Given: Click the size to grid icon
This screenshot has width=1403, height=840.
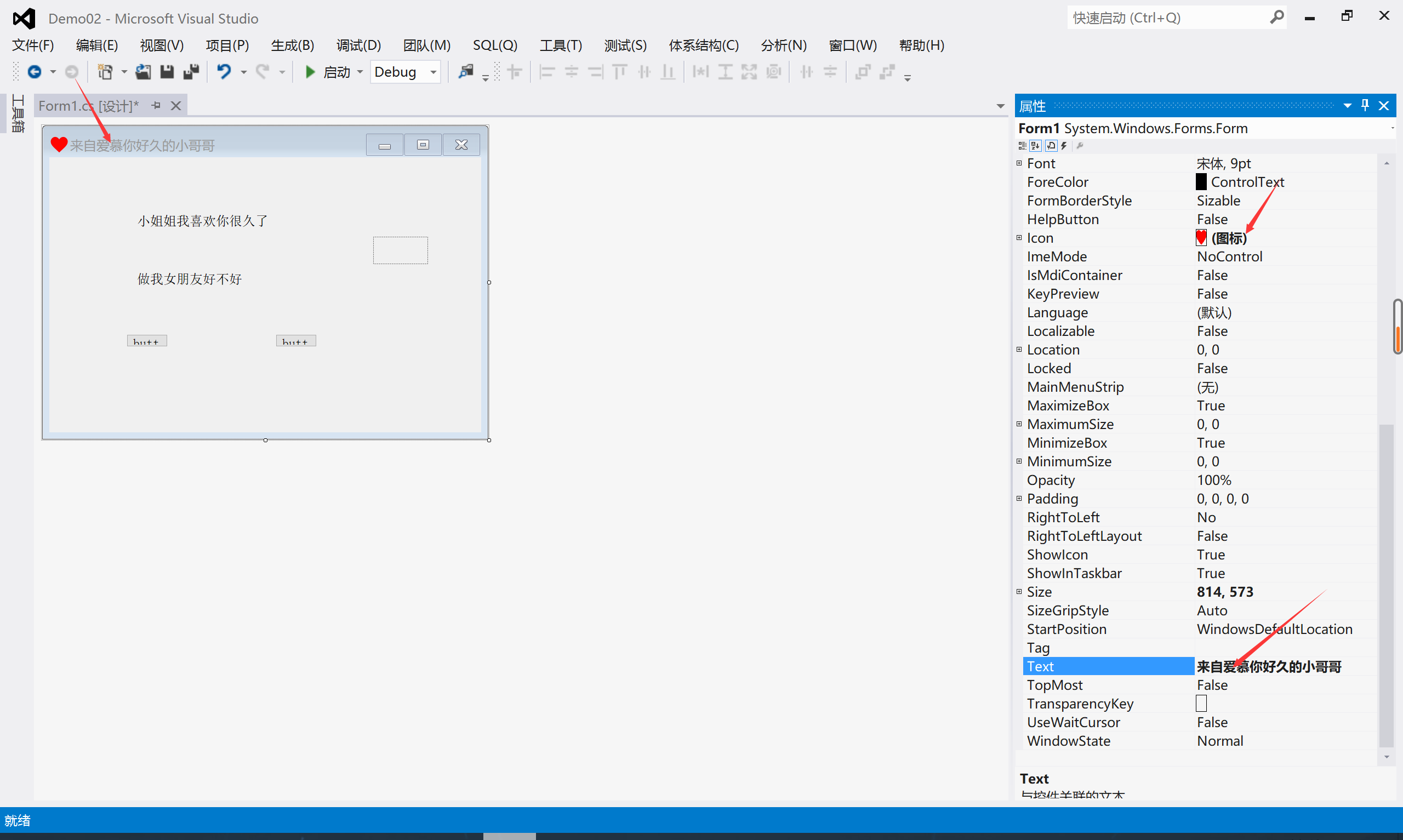Looking at the screenshot, I should (x=774, y=72).
